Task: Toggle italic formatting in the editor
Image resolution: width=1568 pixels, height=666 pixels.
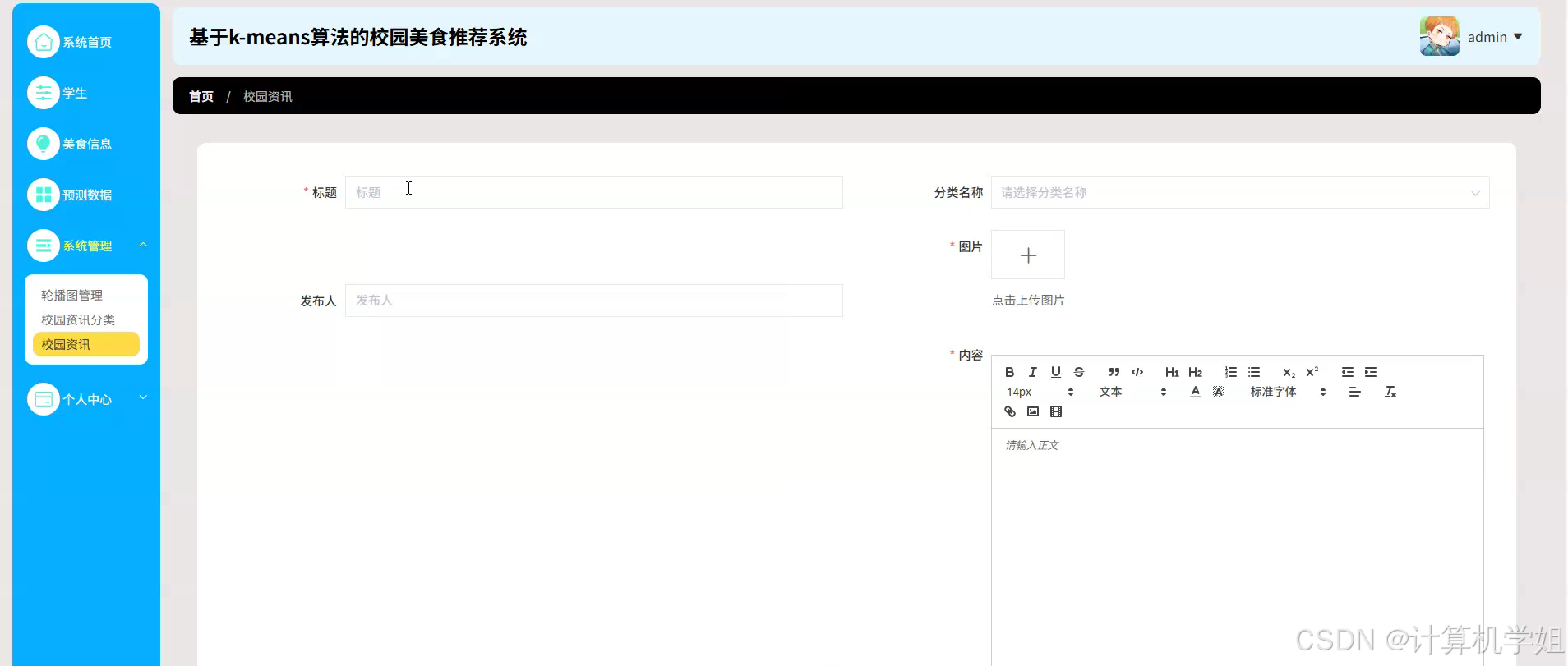Action: pos(1033,372)
